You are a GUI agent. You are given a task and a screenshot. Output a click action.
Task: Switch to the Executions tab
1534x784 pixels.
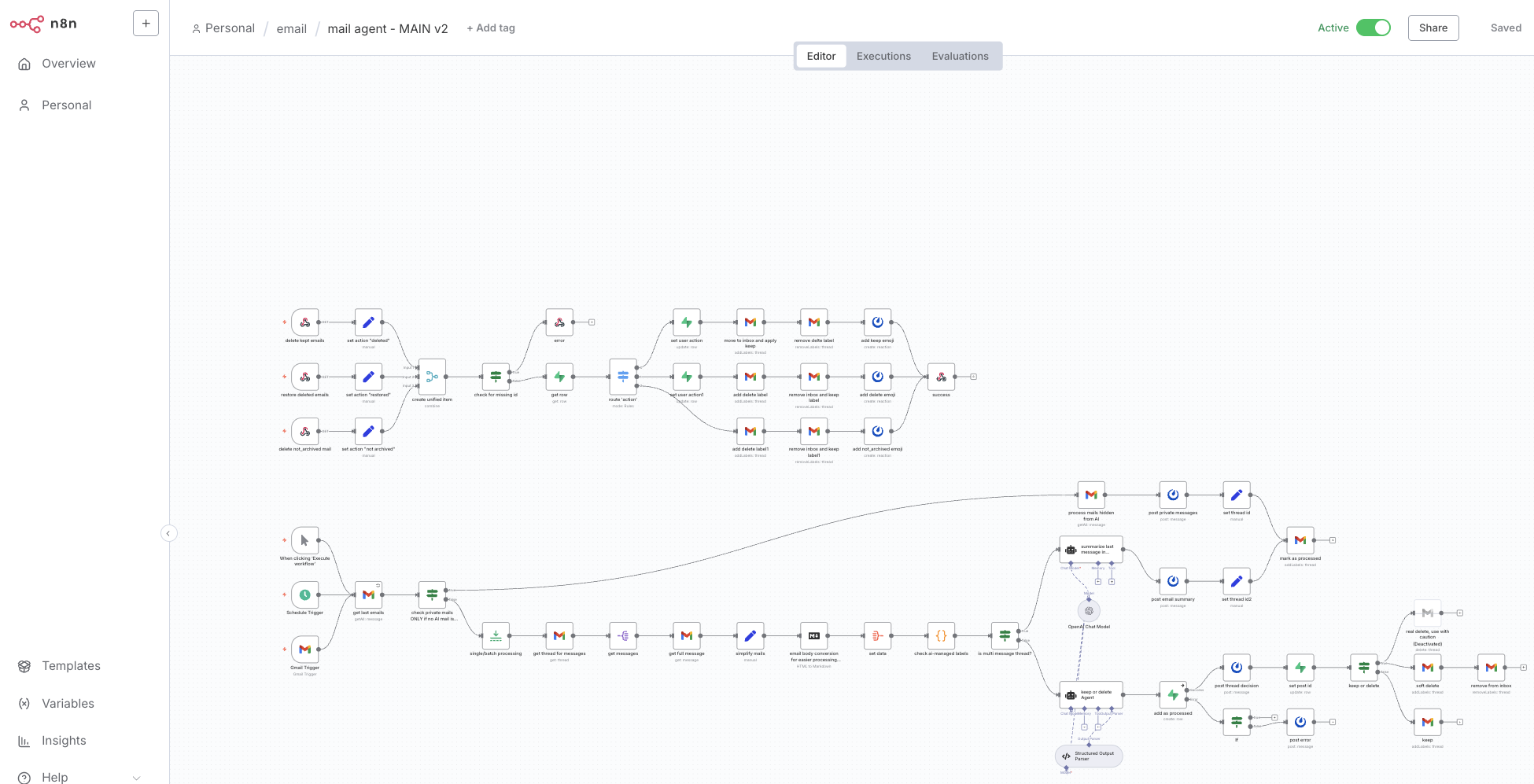883,56
